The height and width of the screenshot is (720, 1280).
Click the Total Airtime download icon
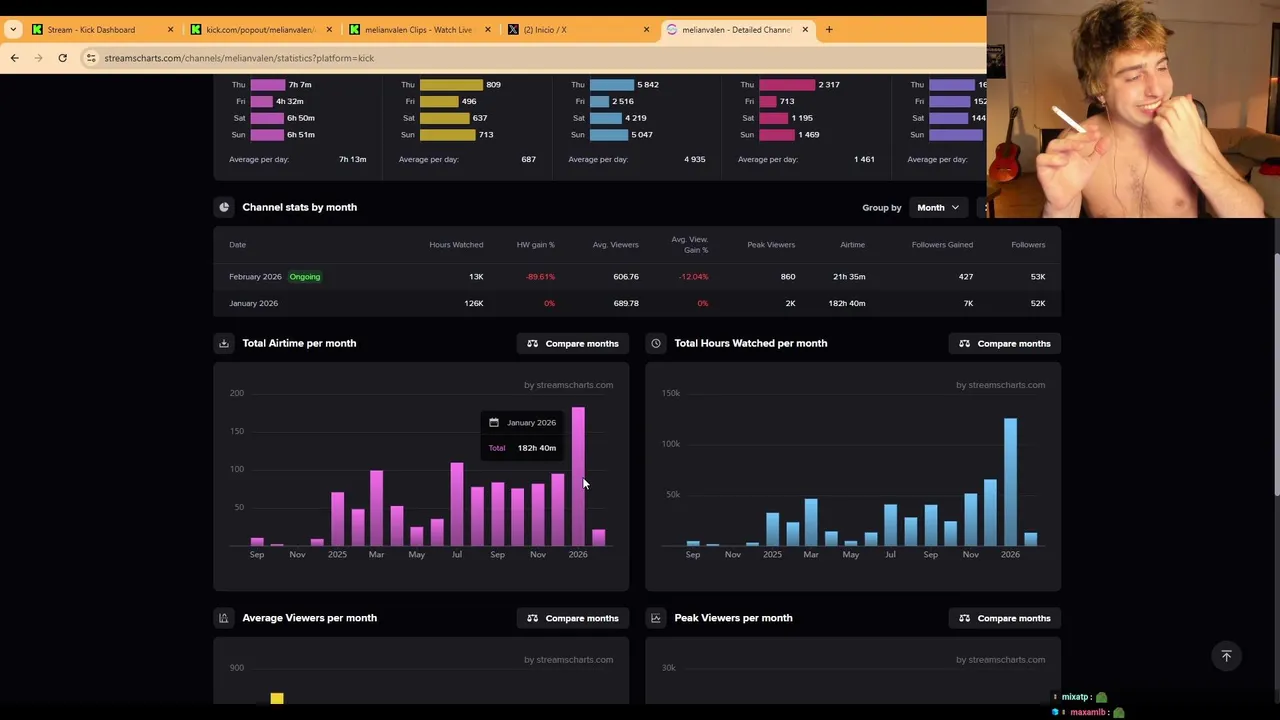coord(224,343)
